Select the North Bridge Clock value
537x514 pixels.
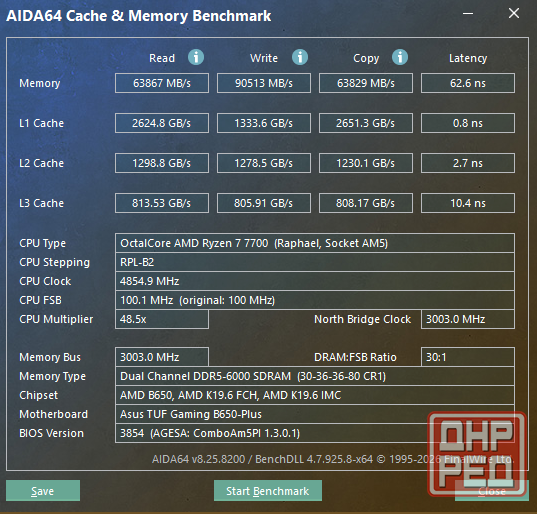(468, 319)
